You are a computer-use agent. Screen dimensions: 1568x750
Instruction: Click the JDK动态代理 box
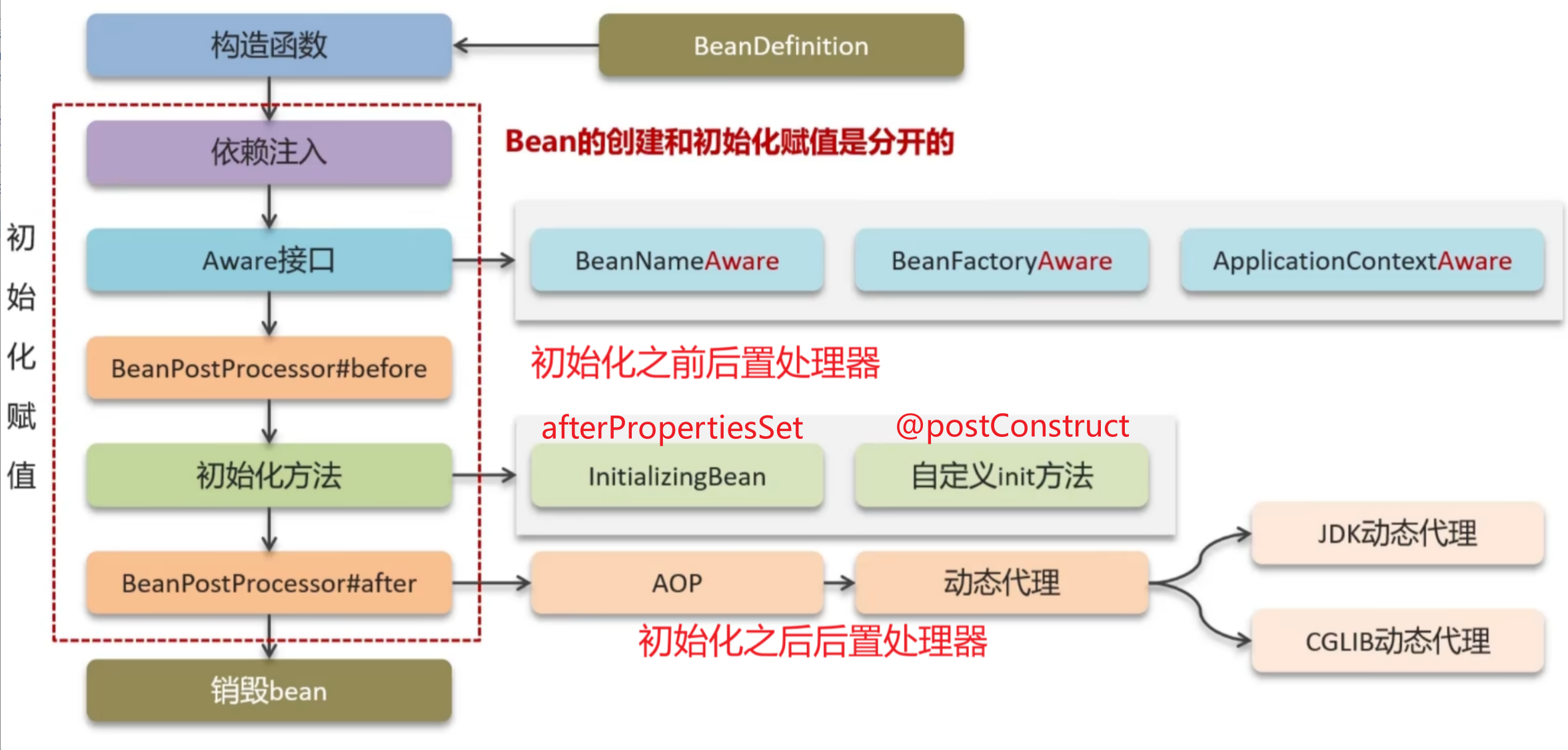pos(1397,534)
